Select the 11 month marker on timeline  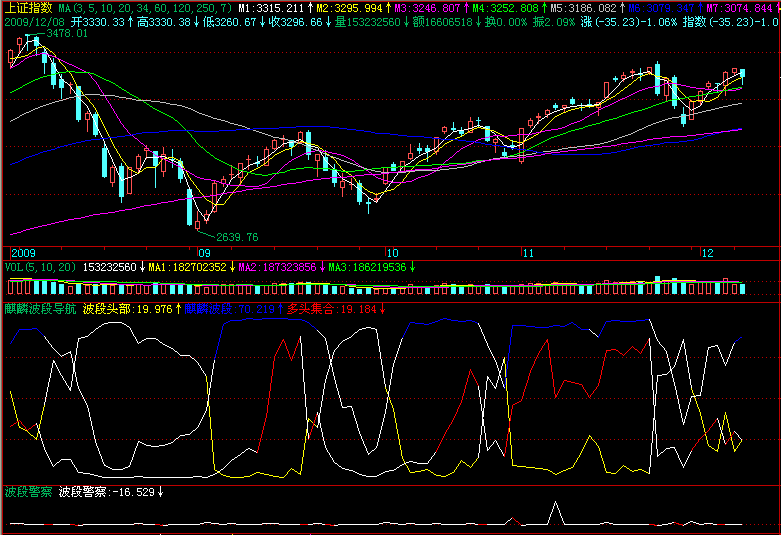point(529,253)
